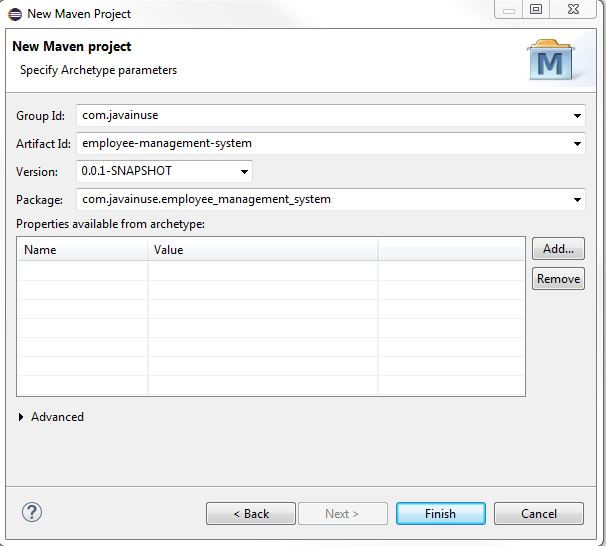Go back with the < Back button

click(x=251, y=514)
